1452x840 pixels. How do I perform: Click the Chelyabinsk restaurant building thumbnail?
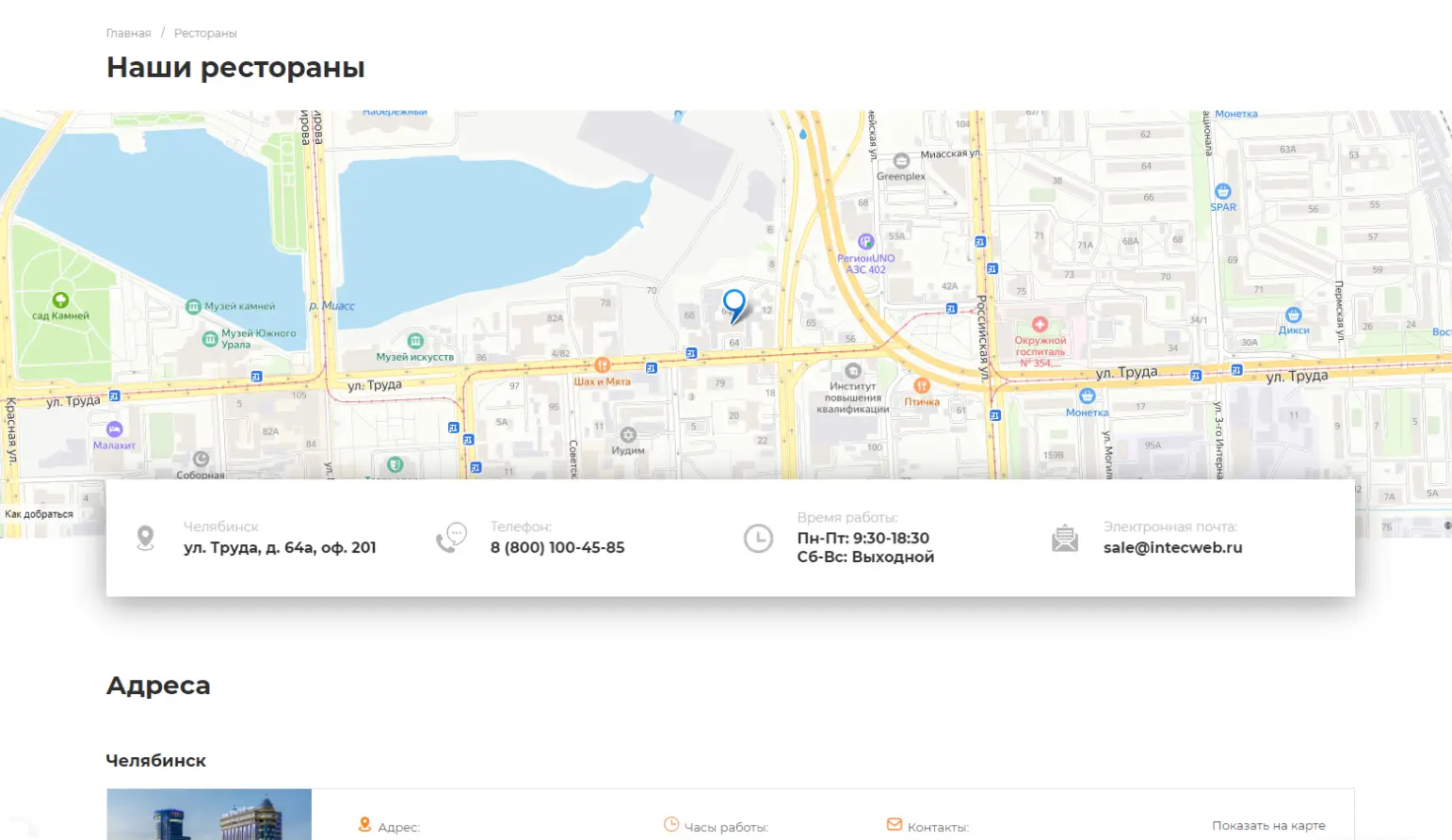pyautogui.click(x=209, y=815)
